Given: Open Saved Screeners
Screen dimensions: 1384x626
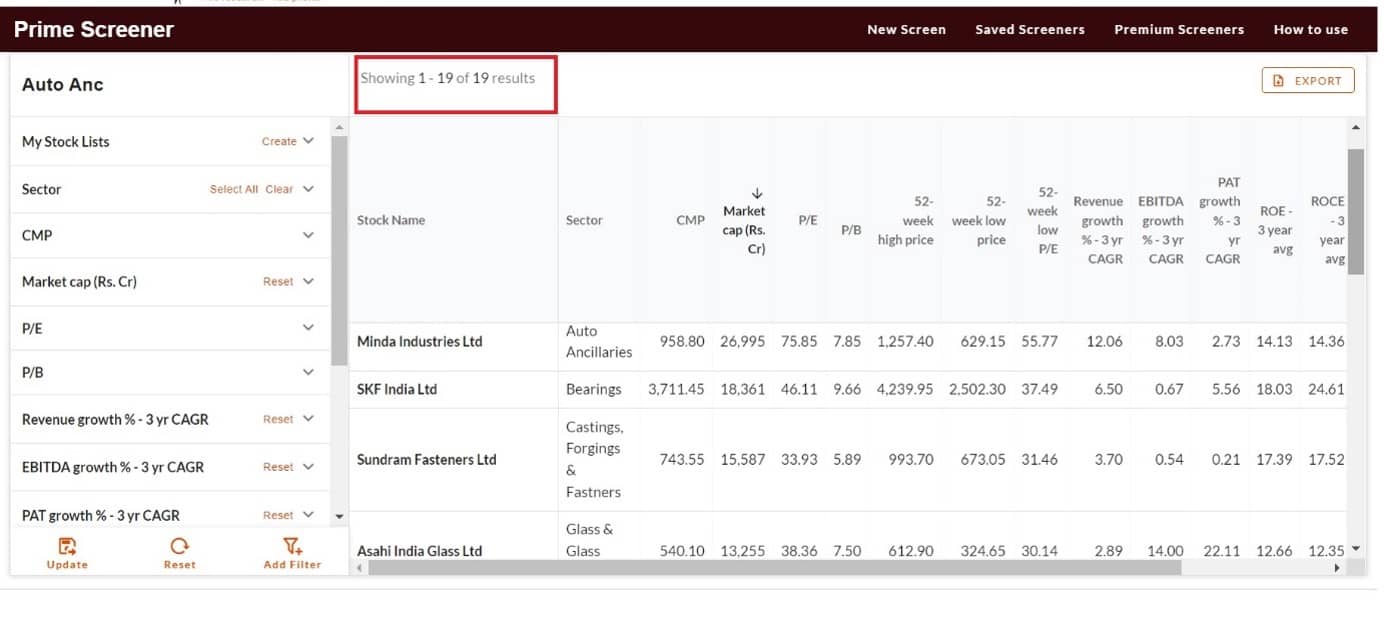Looking at the screenshot, I should pyautogui.click(x=1030, y=30).
